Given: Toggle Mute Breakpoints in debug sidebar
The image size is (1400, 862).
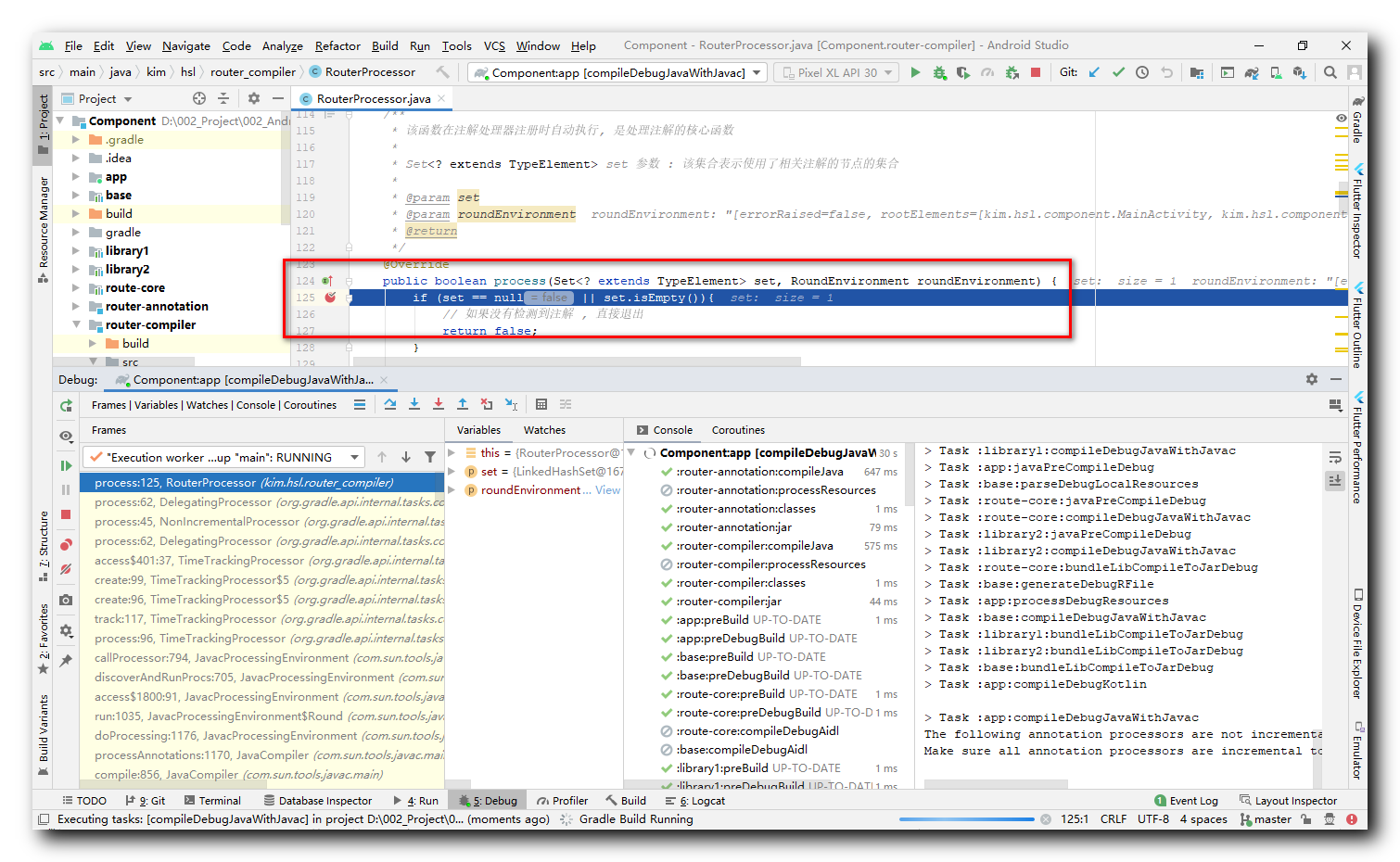Looking at the screenshot, I should (x=66, y=570).
